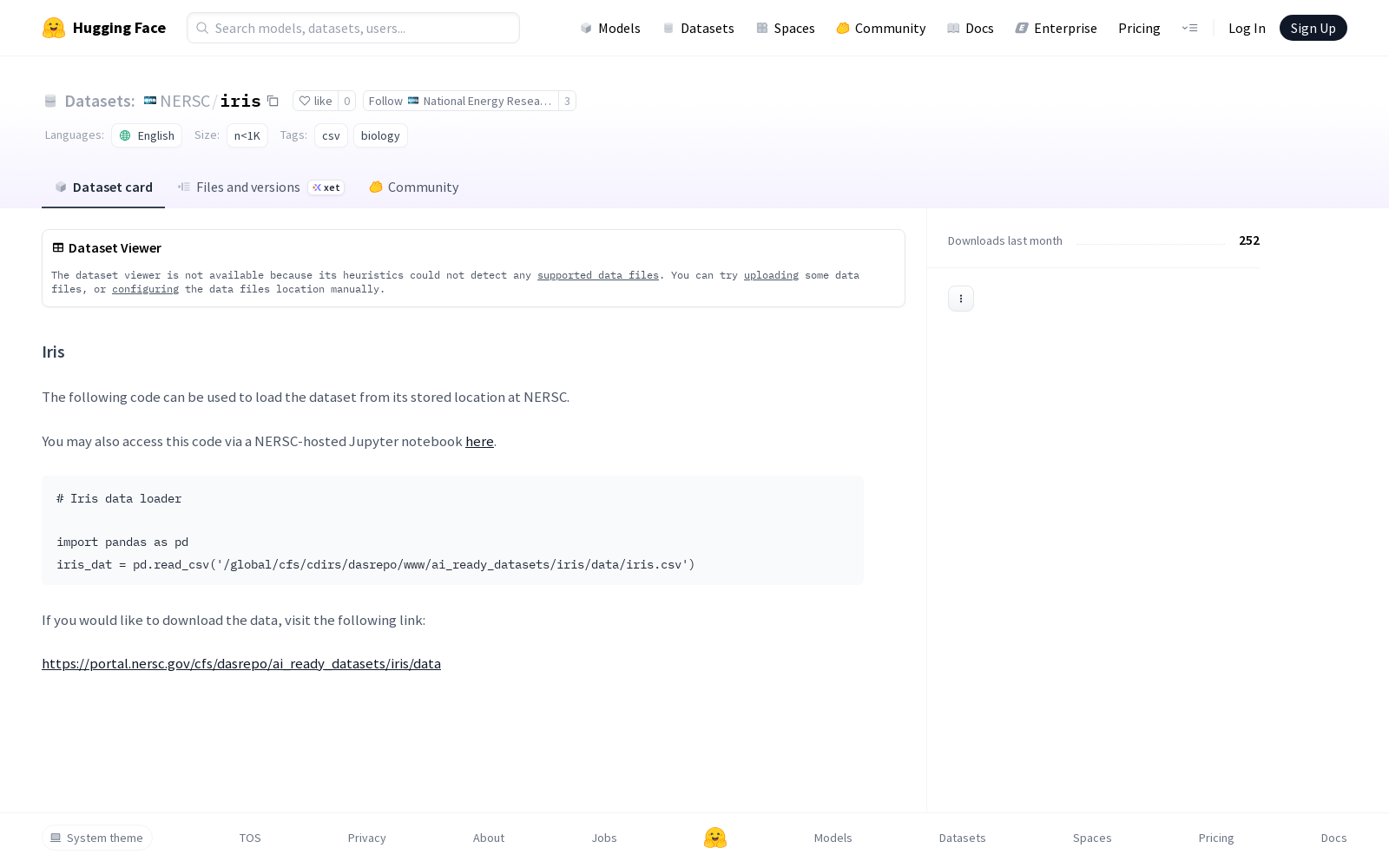Open Docs in the top navigation

tap(971, 28)
